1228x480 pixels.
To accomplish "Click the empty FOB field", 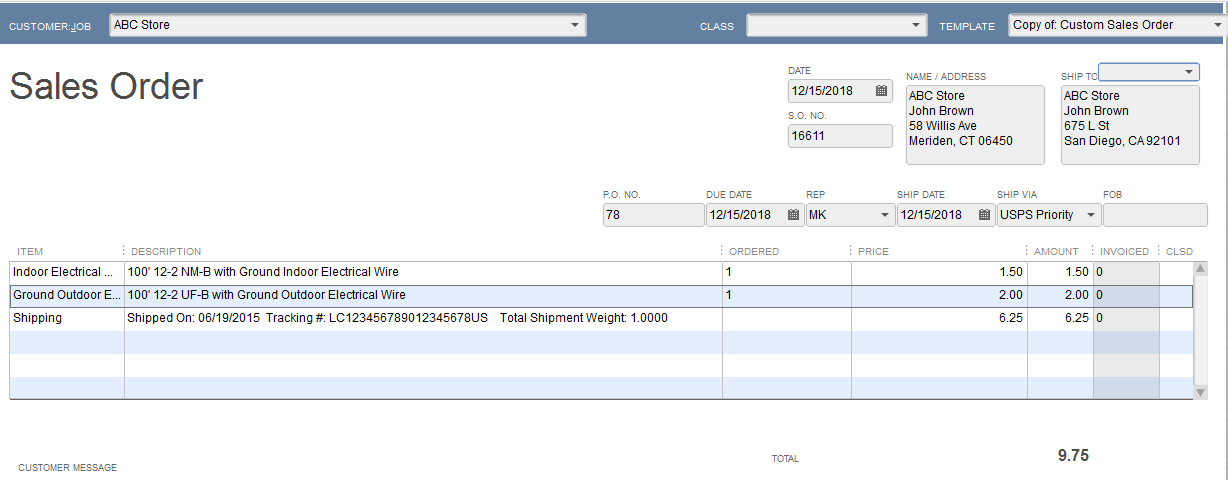I will (1154, 215).
